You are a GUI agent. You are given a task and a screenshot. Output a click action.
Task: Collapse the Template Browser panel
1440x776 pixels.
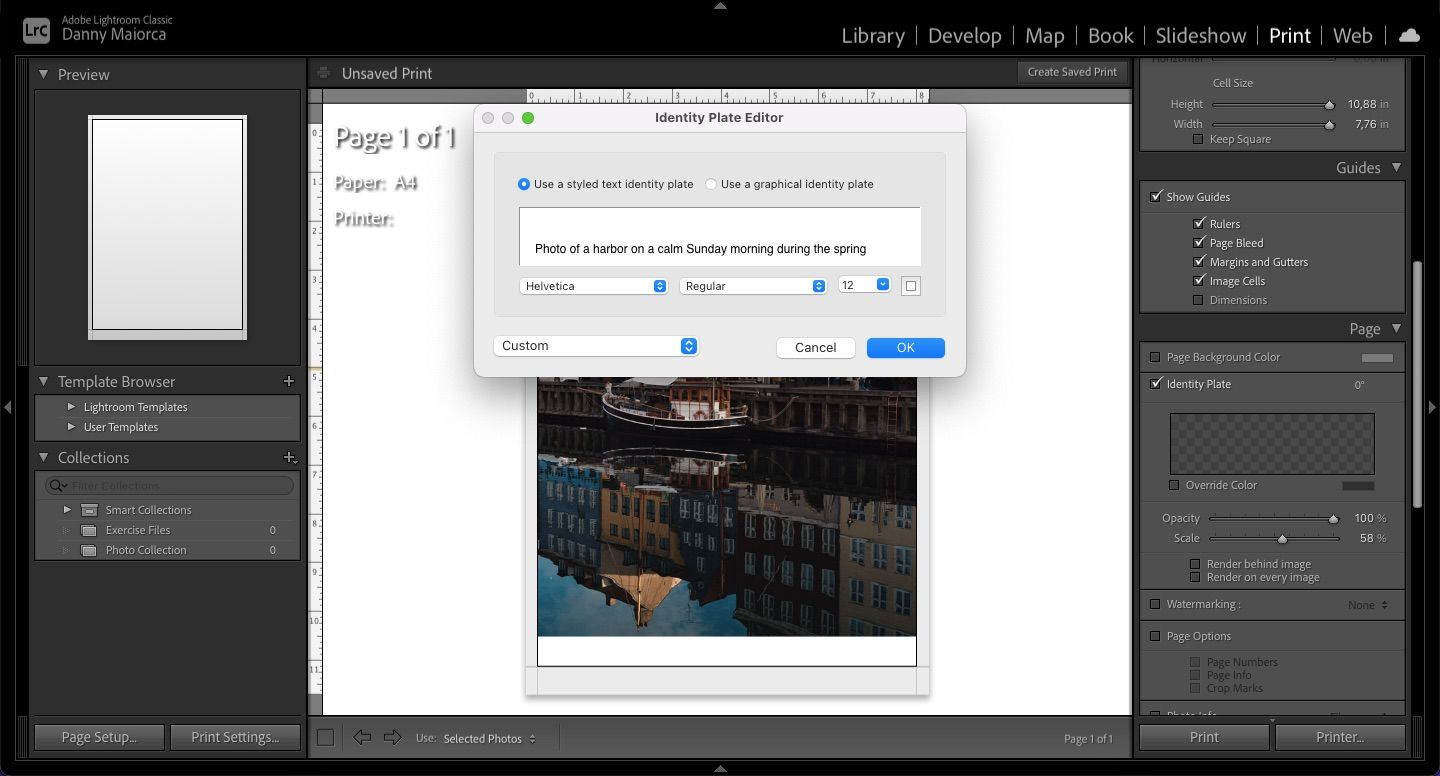click(44, 381)
